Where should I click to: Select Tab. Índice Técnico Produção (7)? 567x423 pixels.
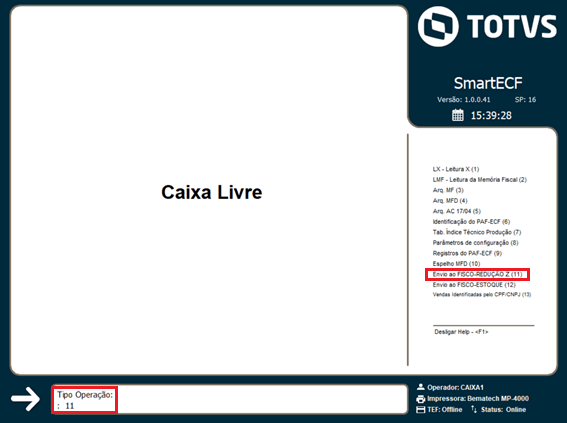point(477,232)
